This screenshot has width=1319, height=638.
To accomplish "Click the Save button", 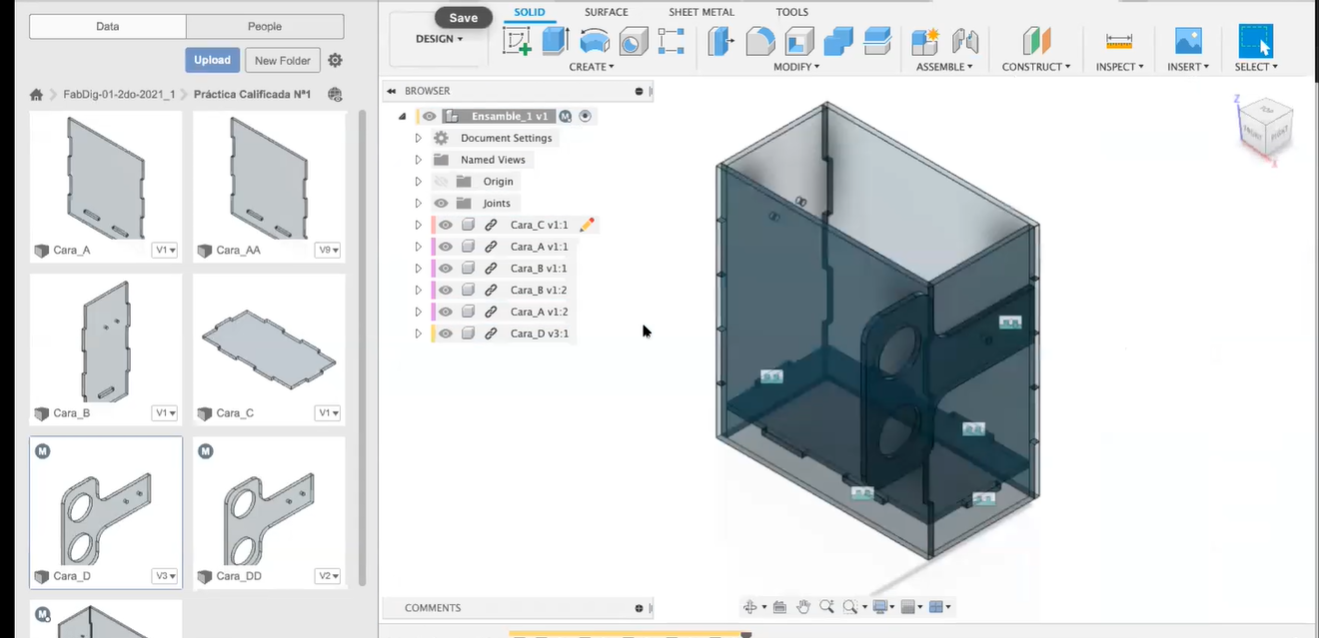I will (x=463, y=18).
